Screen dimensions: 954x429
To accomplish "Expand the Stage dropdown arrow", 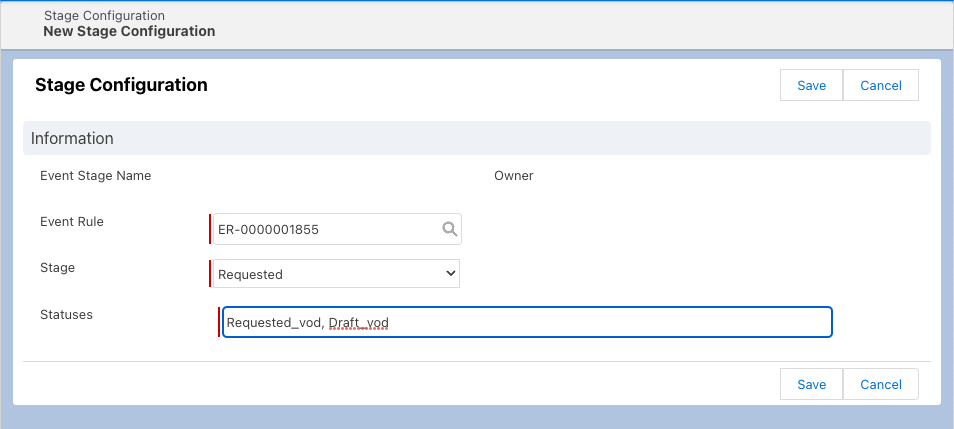I will point(450,274).
